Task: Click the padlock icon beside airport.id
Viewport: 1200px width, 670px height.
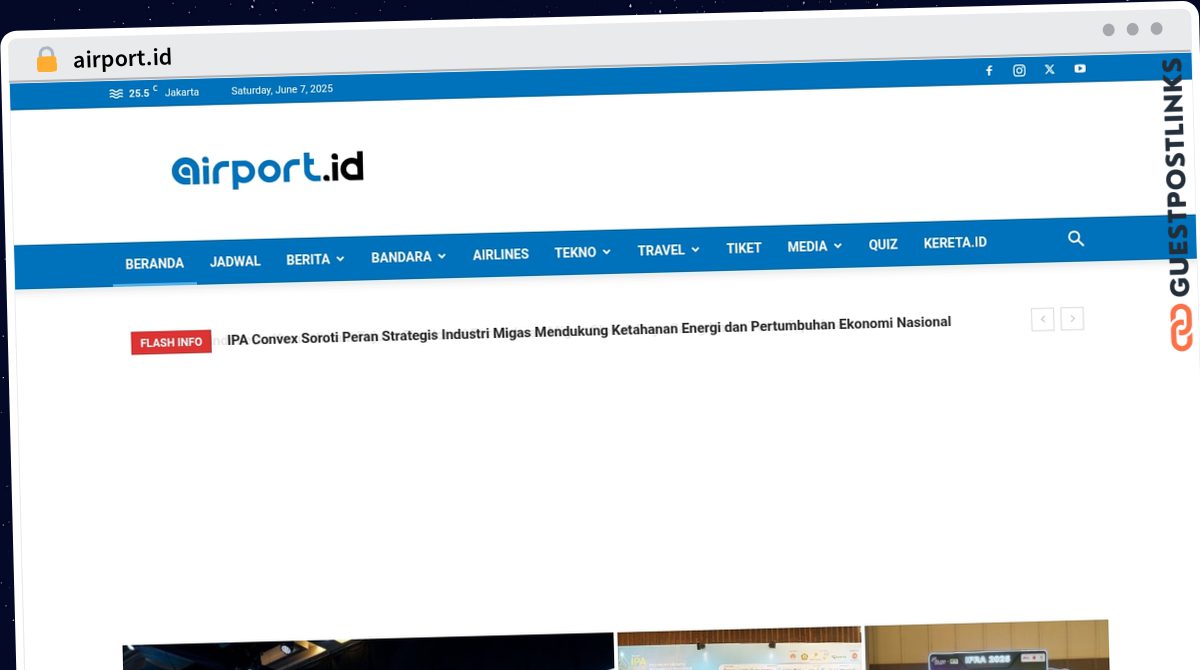Action: (46, 59)
